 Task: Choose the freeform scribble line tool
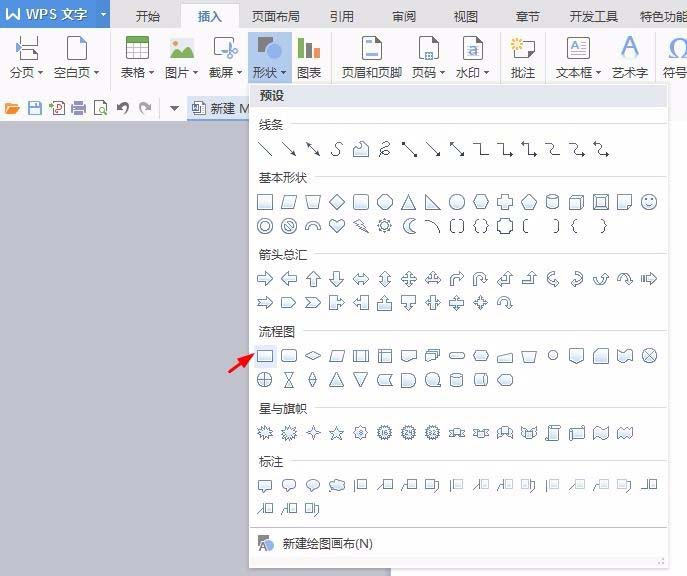coord(384,149)
